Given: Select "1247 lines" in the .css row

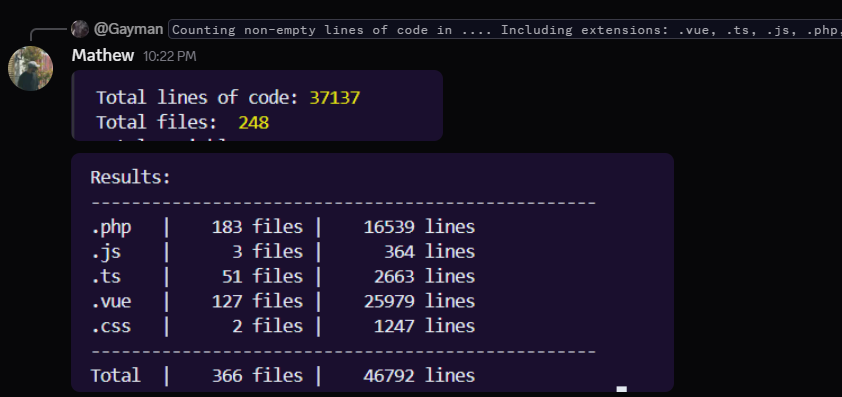Looking at the screenshot, I should tap(425, 326).
